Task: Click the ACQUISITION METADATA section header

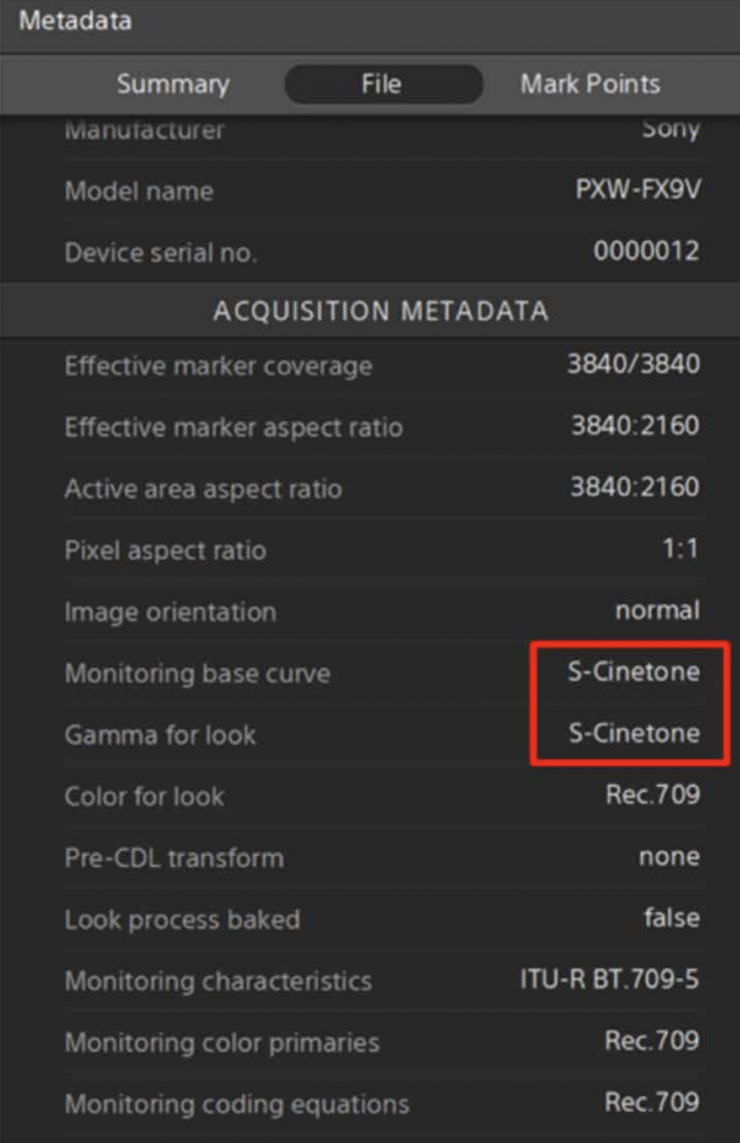Action: point(380,311)
